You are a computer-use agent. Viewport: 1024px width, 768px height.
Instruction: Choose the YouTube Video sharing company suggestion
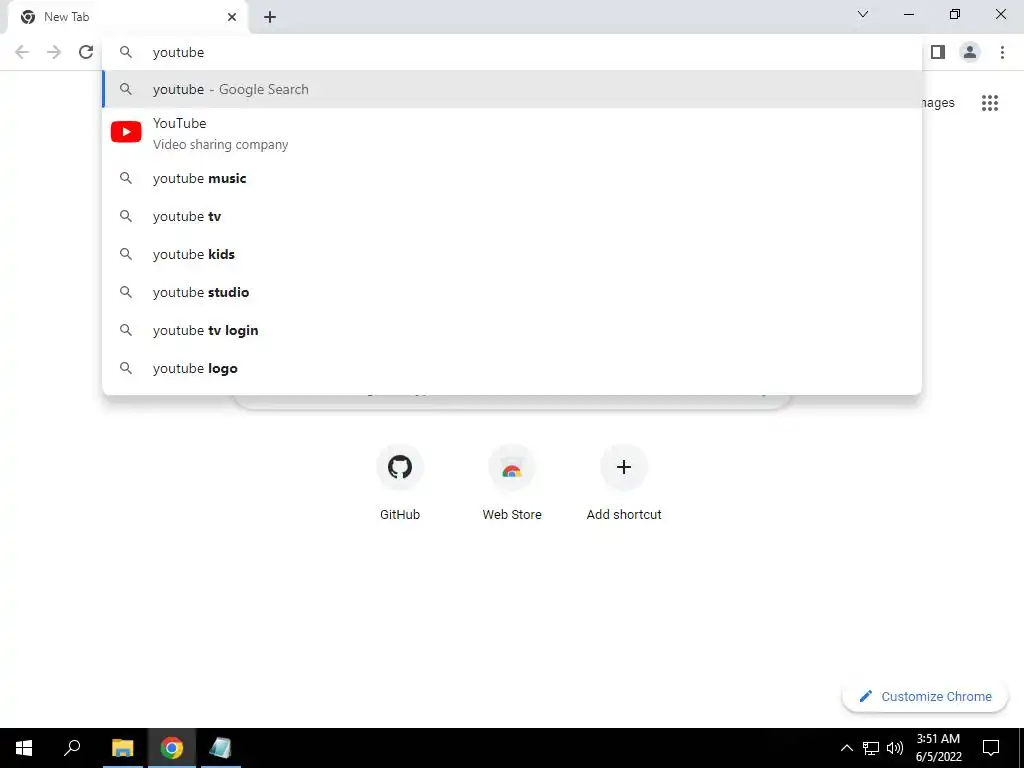(x=513, y=133)
